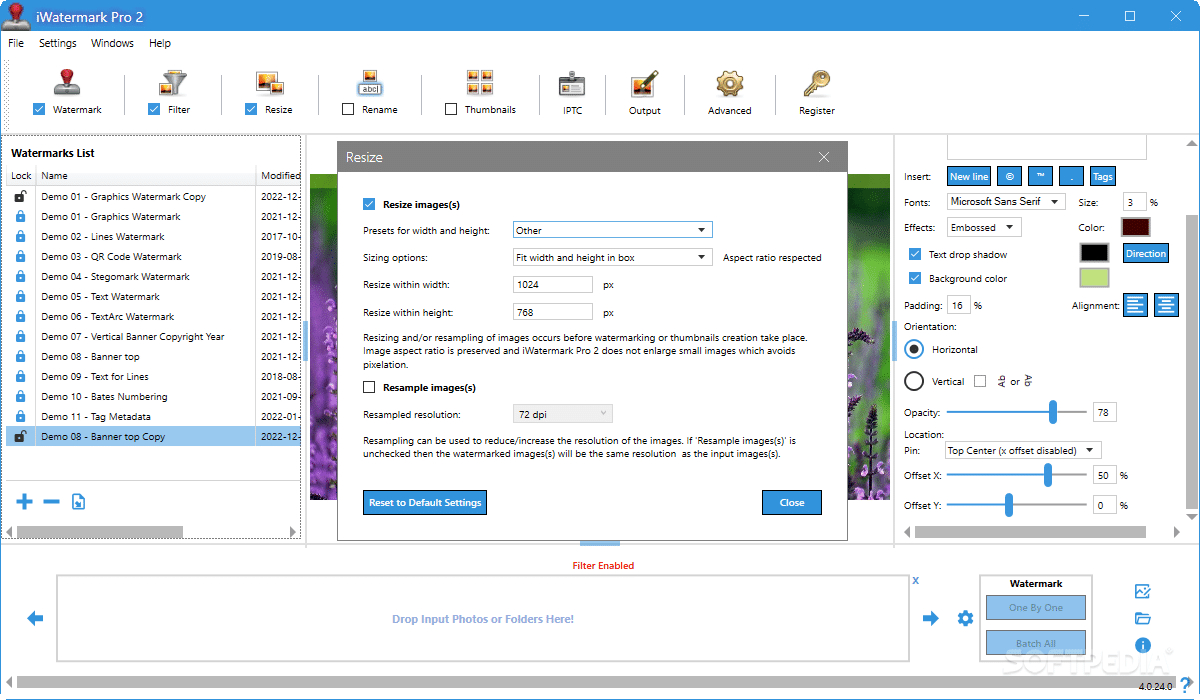This screenshot has width=1200, height=700.
Task: Insert trademark symbol button
Action: 1041,176
